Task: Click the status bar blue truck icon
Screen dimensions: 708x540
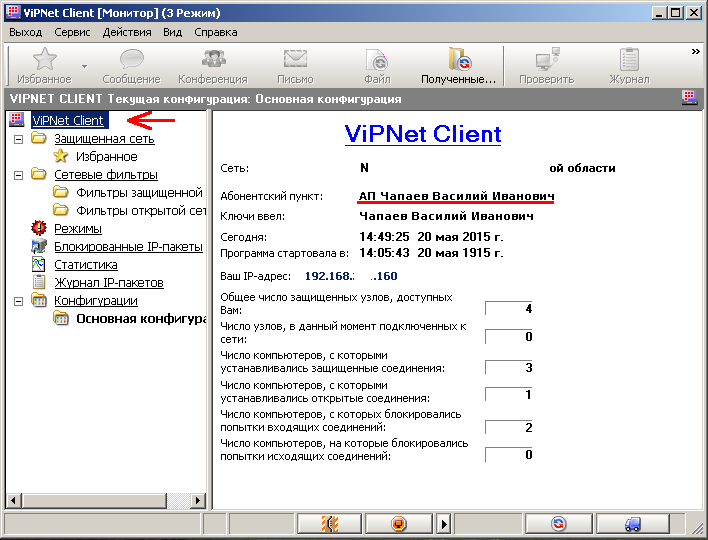Action: [x=633, y=524]
